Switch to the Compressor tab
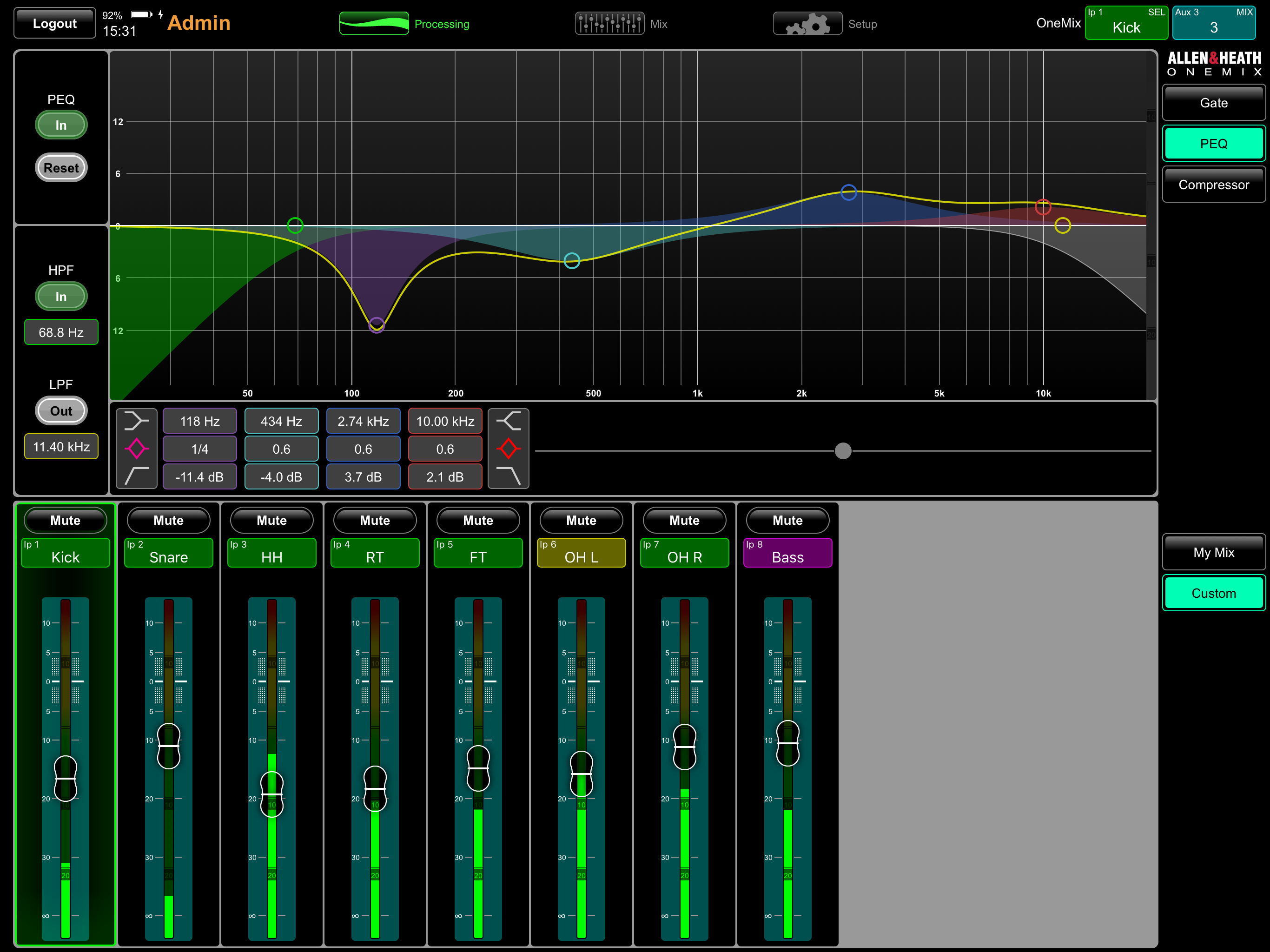The image size is (1270, 952). [x=1213, y=185]
